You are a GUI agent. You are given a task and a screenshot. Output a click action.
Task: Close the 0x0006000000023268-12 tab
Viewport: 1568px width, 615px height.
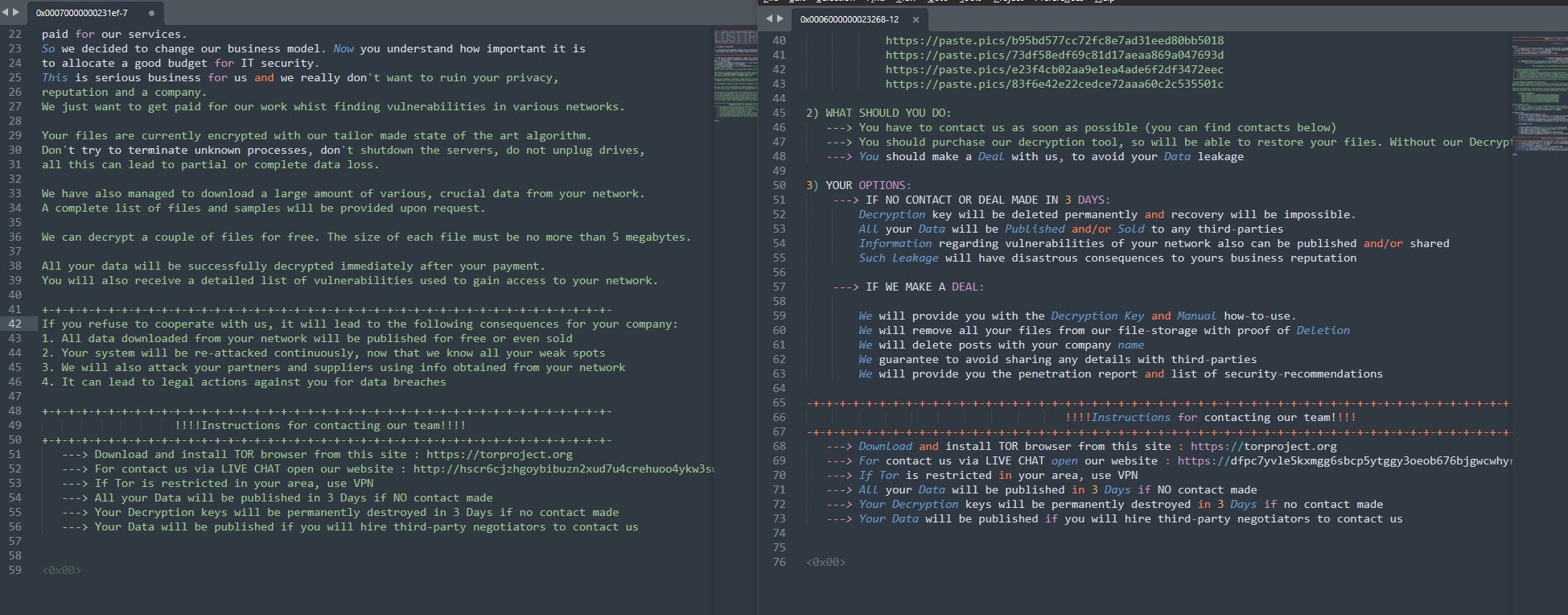click(x=916, y=19)
